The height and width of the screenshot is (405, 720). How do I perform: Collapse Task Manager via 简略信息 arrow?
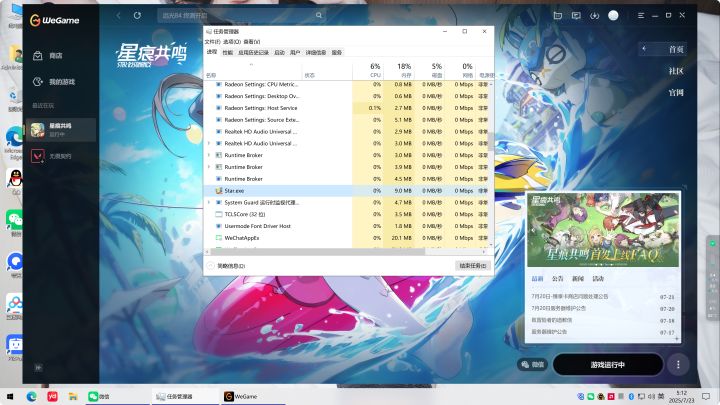point(210,266)
